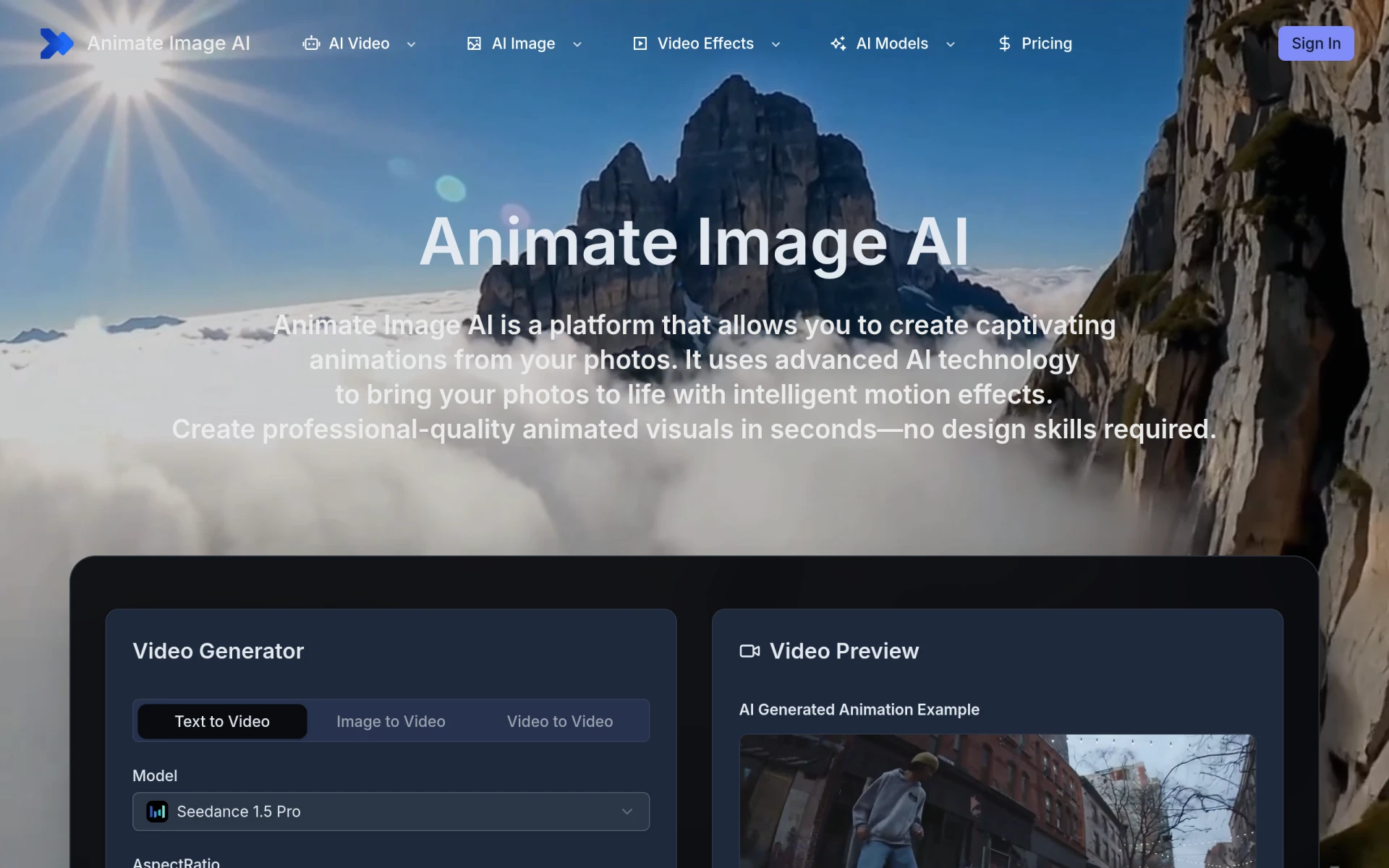Click the large Animate Image AI hero title
This screenshot has height=868, width=1389.
(x=694, y=242)
